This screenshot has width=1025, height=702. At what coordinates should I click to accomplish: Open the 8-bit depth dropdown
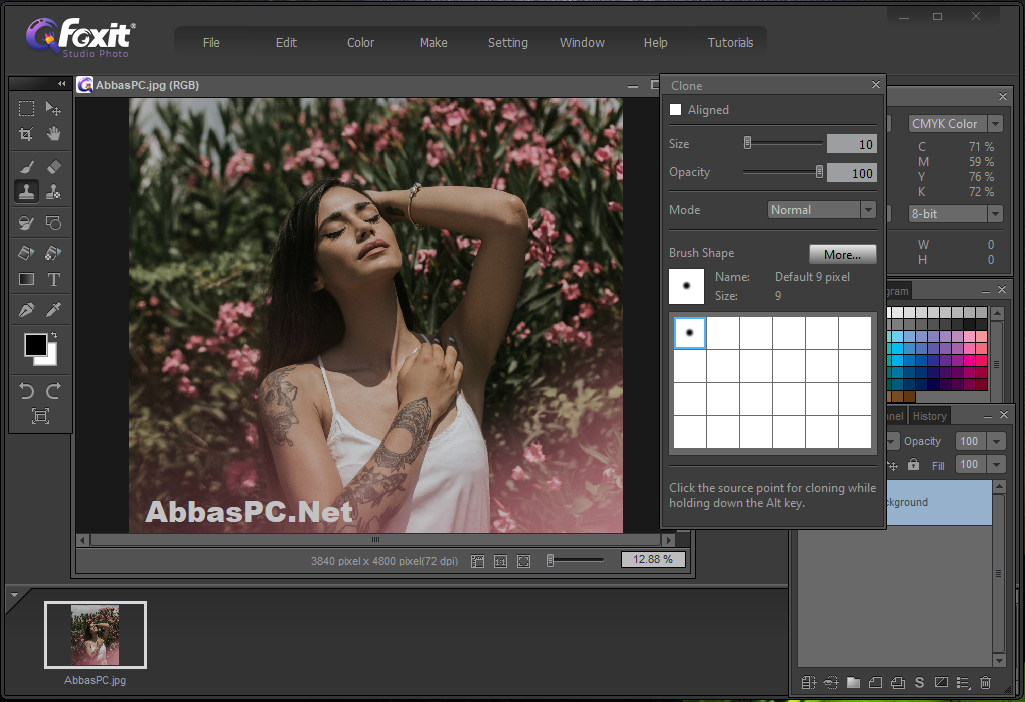[x=955, y=214]
